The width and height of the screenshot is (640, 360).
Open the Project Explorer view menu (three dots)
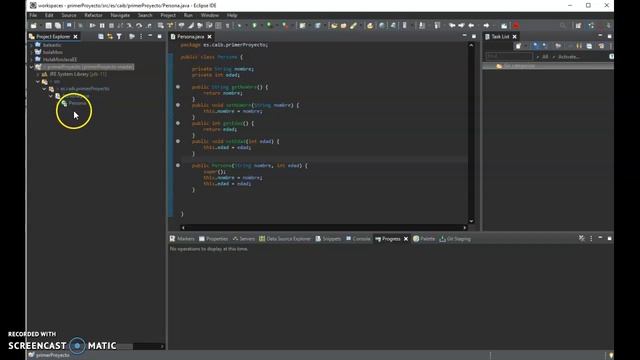click(141, 37)
